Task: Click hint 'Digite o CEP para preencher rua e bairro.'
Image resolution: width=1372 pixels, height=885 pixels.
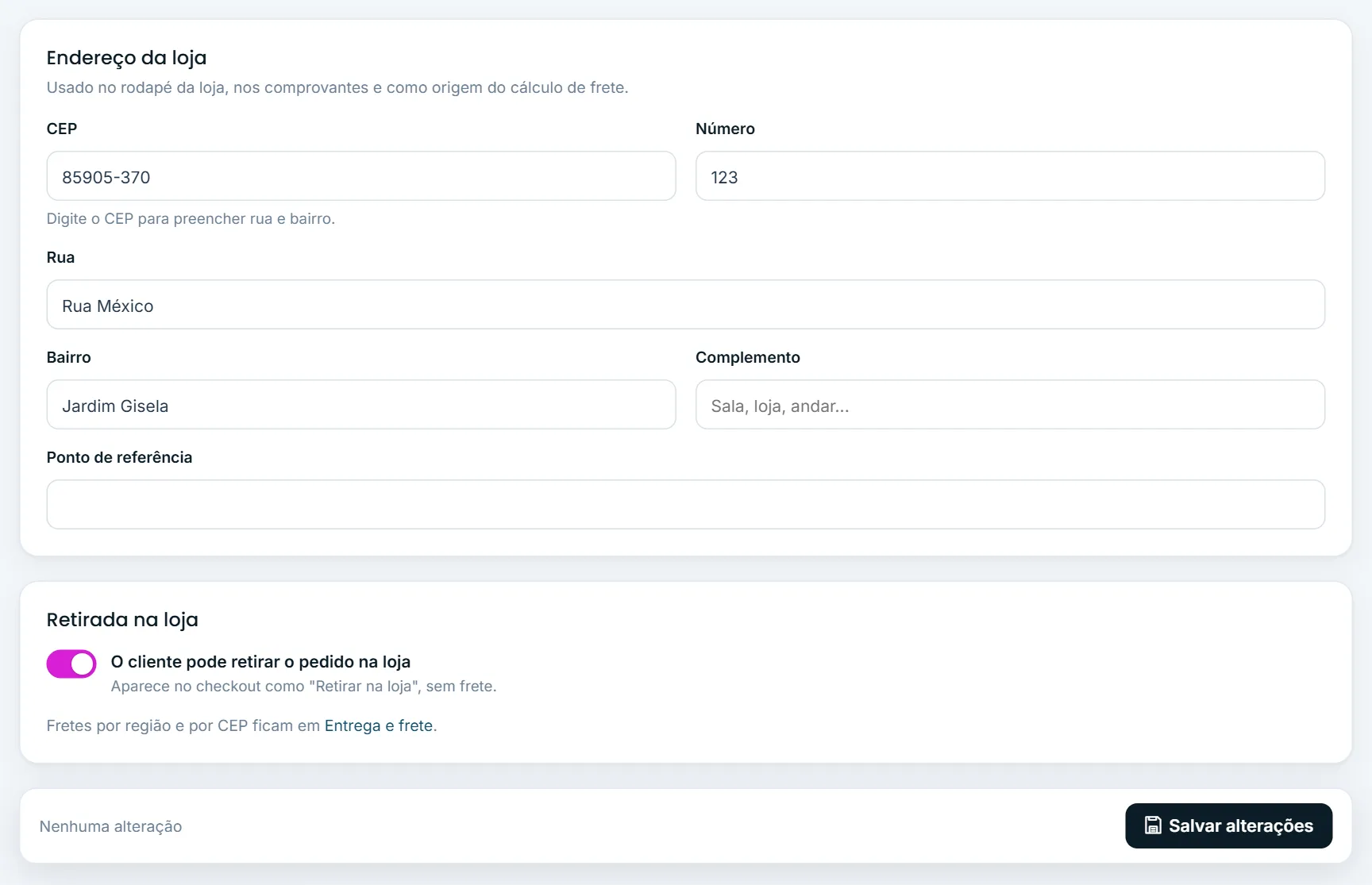Action: point(191,218)
